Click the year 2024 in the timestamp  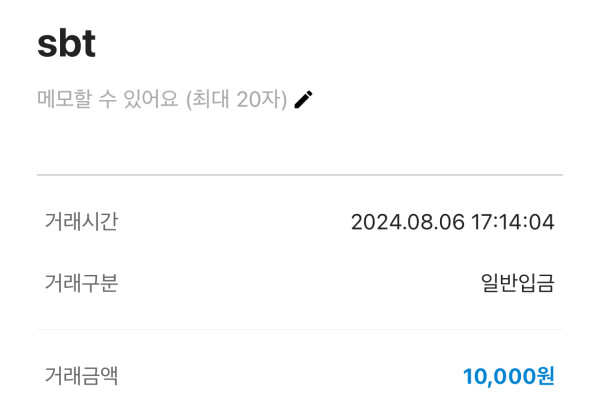coord(372,222)
